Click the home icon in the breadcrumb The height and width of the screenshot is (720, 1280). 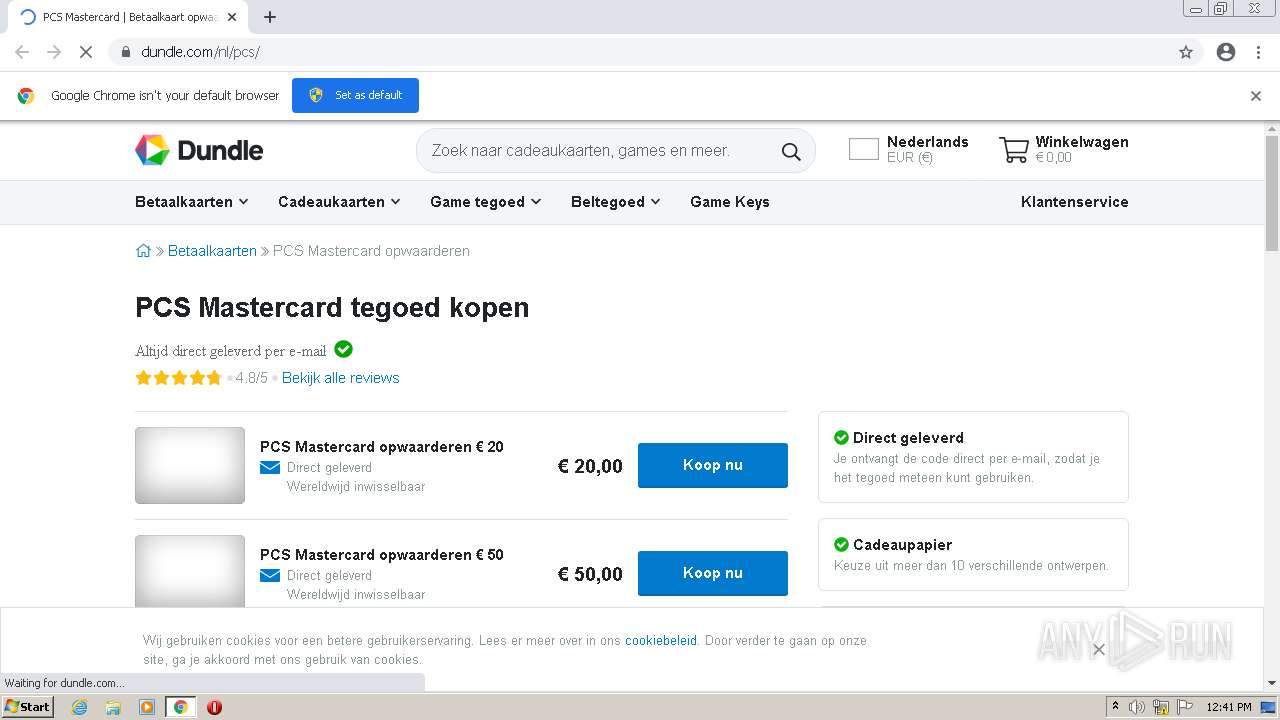coord(143,251)
